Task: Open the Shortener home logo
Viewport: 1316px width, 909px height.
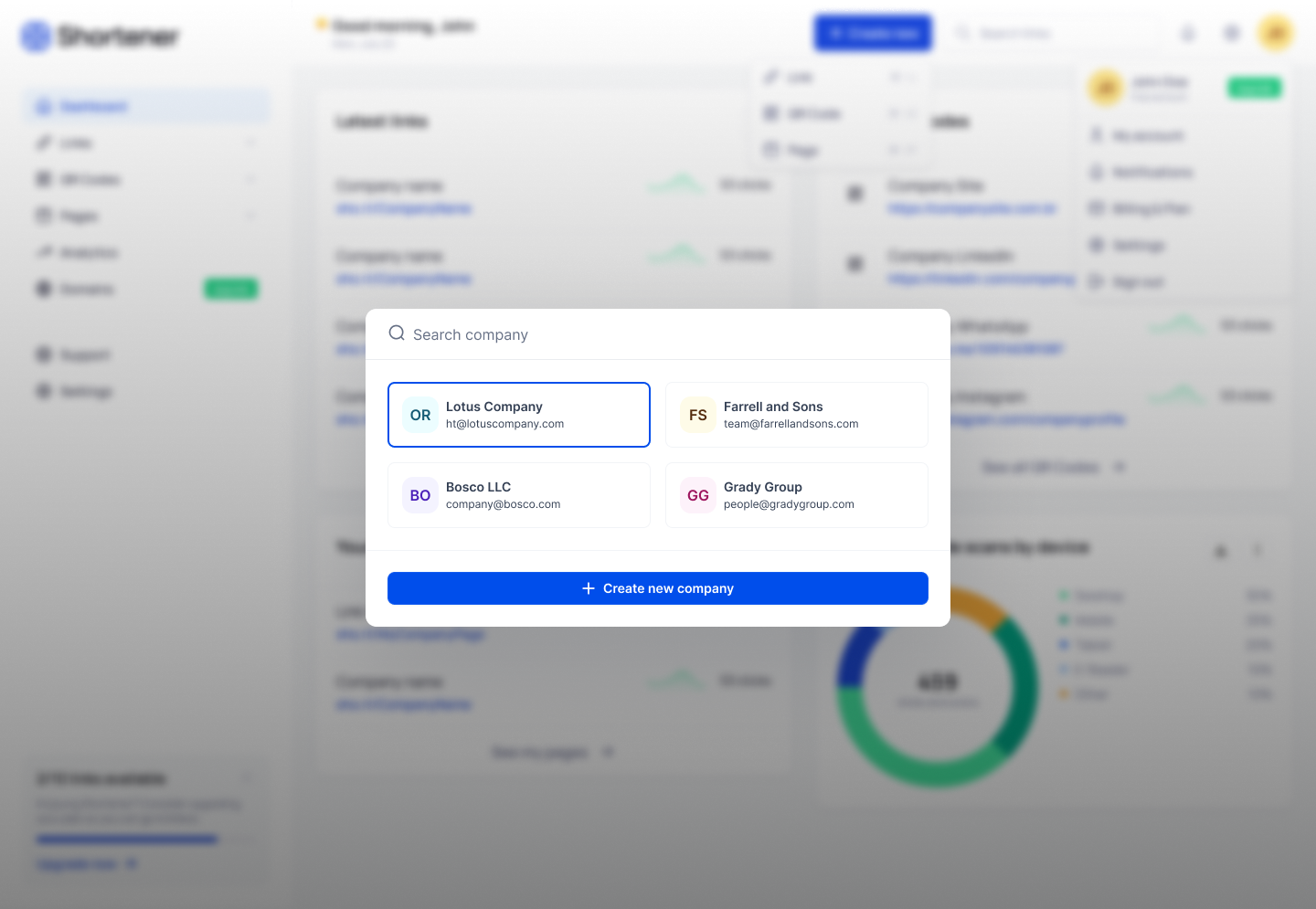Action: (99, 37)
